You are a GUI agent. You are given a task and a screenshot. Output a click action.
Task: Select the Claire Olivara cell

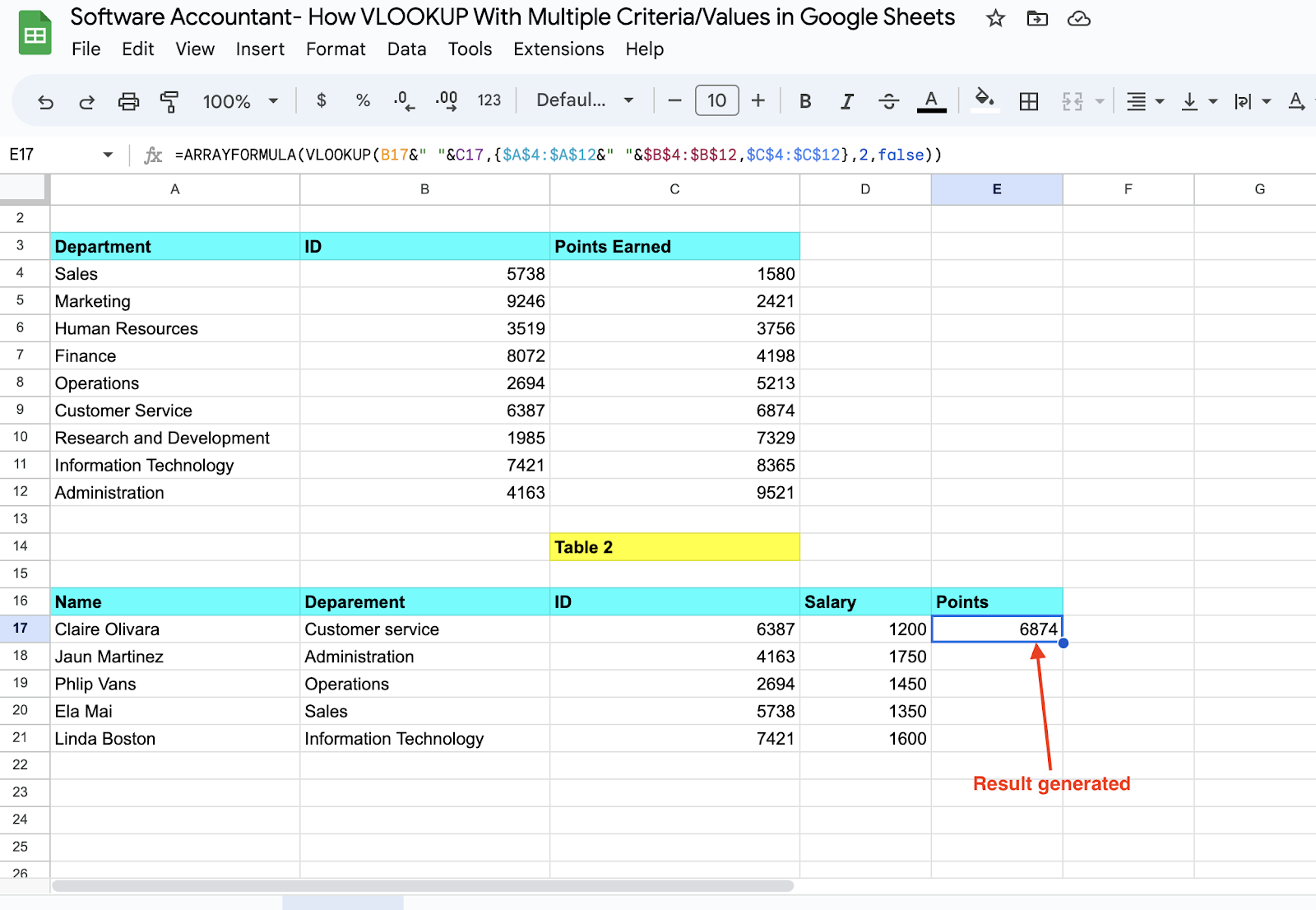click(175, 629)
